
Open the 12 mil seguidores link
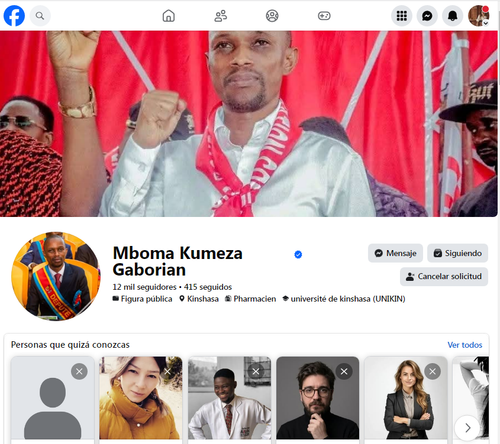(144, 287)
